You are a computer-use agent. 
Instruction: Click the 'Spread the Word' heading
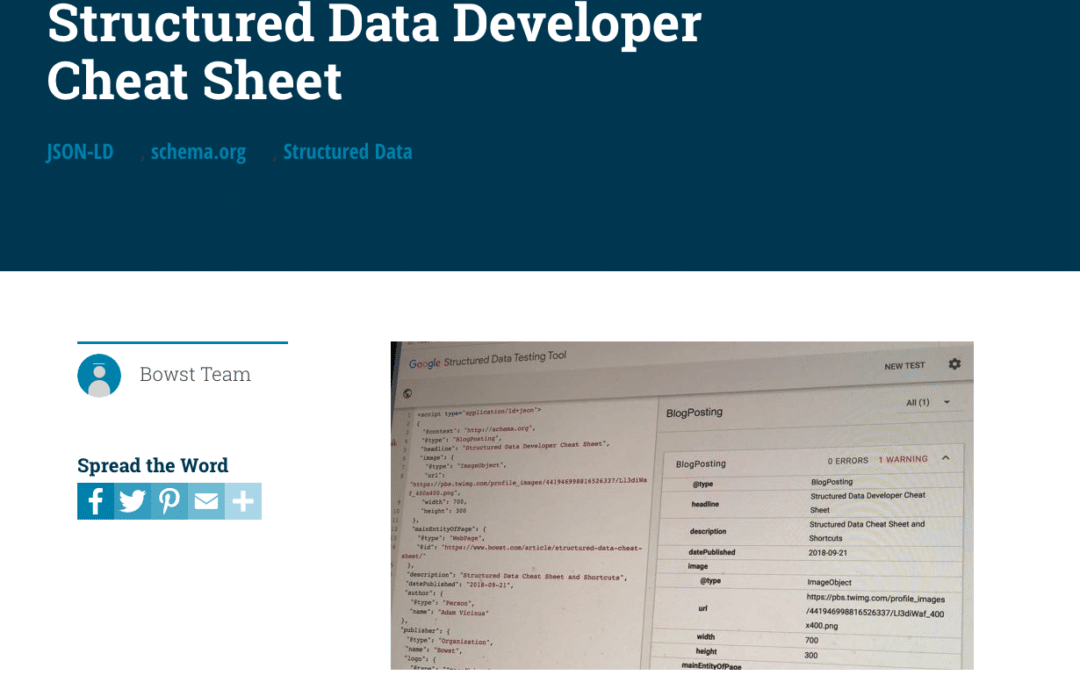coord(153,465)
